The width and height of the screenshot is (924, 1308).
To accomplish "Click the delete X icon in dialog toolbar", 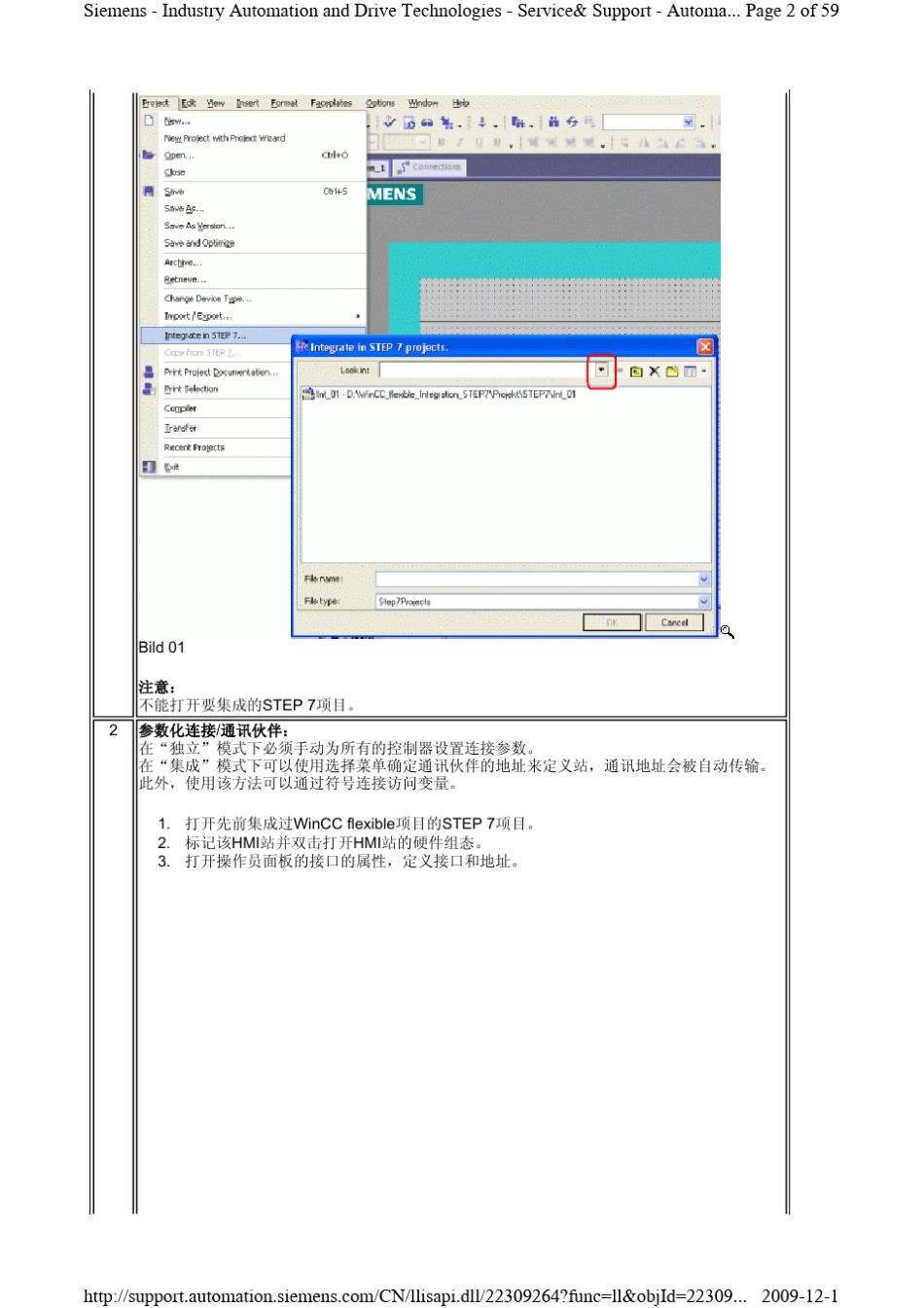I will [x=655, y=371].
